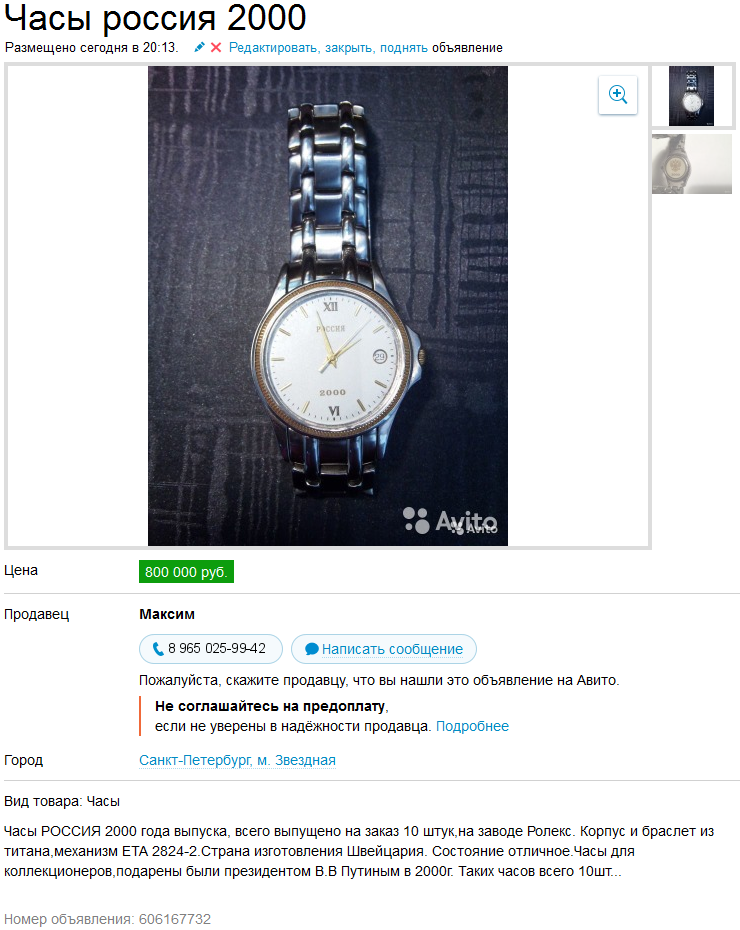Open the main watch photo
Screen dimensions: 740x930
(x=328, y=305)
